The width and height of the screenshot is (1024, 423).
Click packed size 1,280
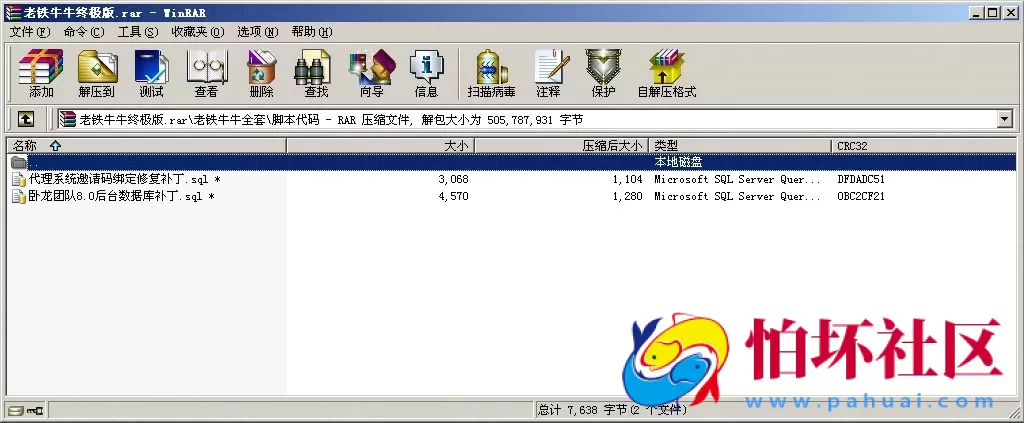(x=628, y=196)
